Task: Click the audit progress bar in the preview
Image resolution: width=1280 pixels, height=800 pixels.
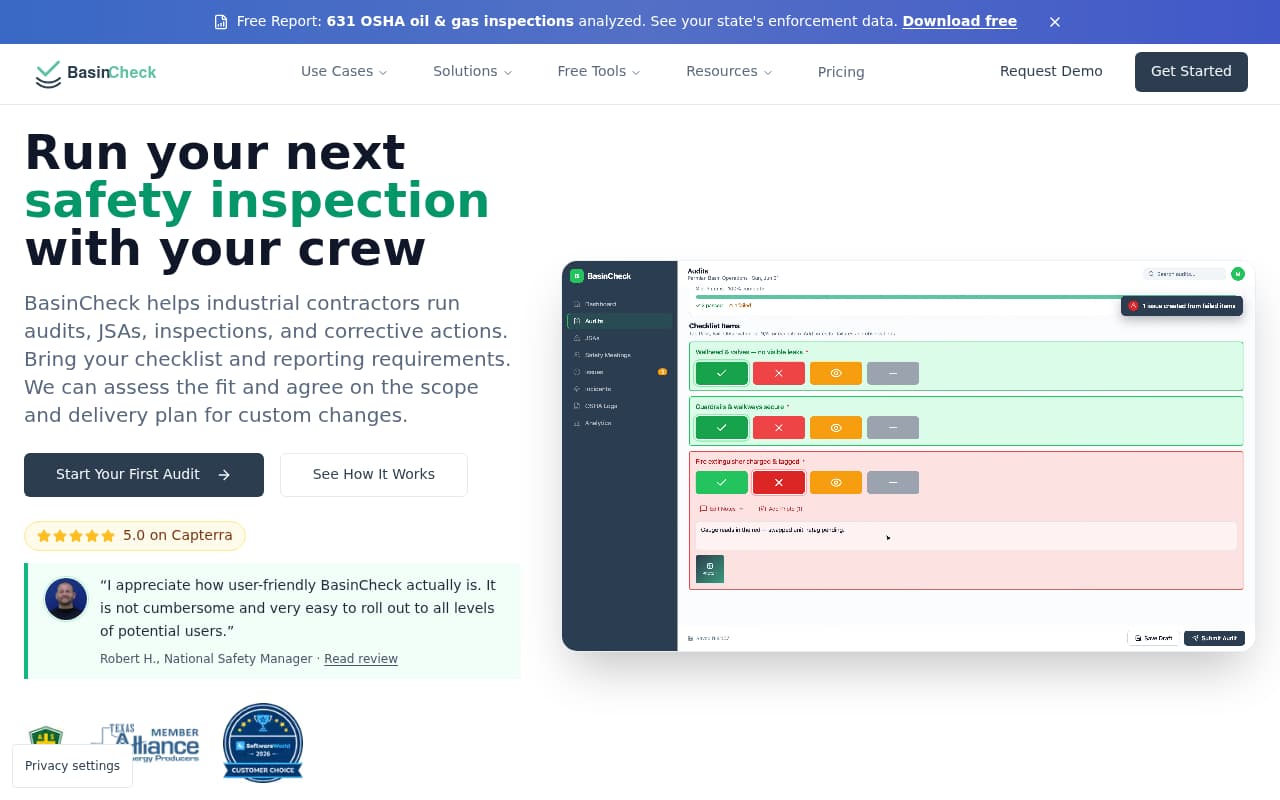Action: click(x=966, y=297)
